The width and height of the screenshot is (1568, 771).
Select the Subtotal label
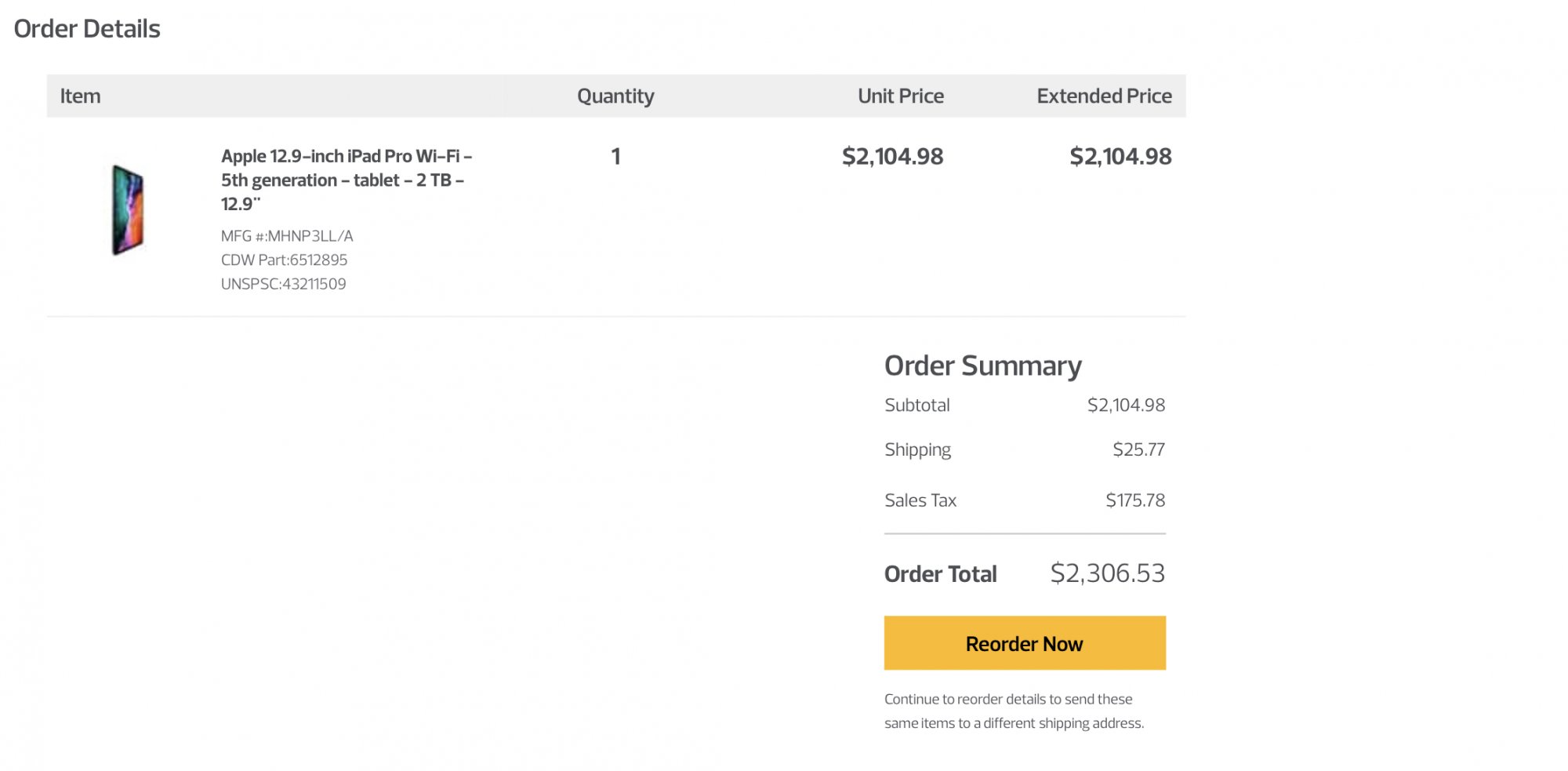pyautogui.click(x=916, y=406)
